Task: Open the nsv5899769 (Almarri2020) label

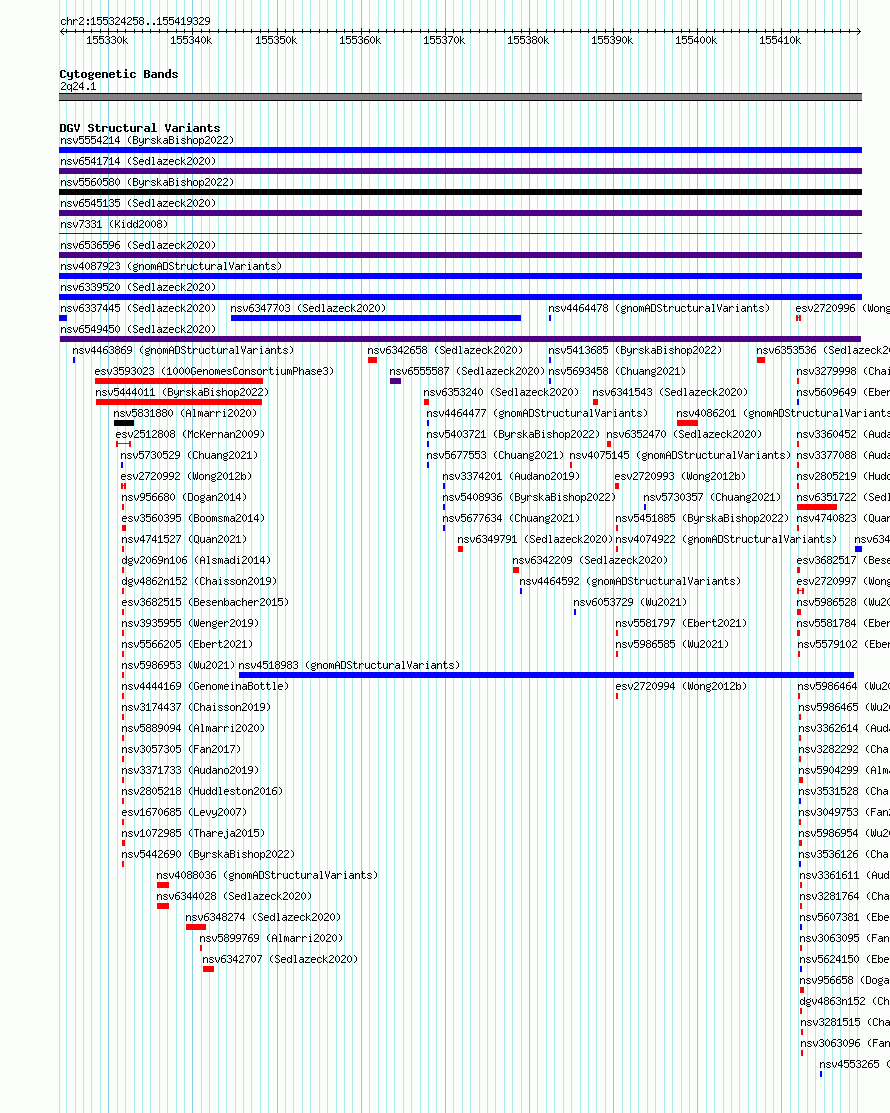Action: (x=271, y=938)
